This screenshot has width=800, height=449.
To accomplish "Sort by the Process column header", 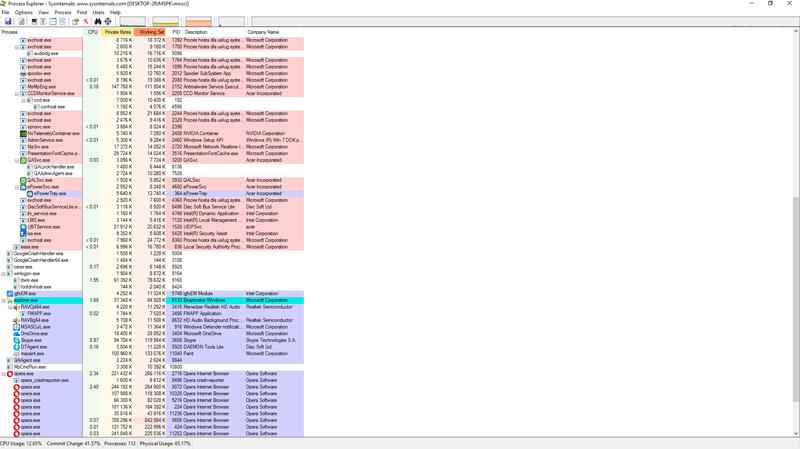I will coord(41,32).
